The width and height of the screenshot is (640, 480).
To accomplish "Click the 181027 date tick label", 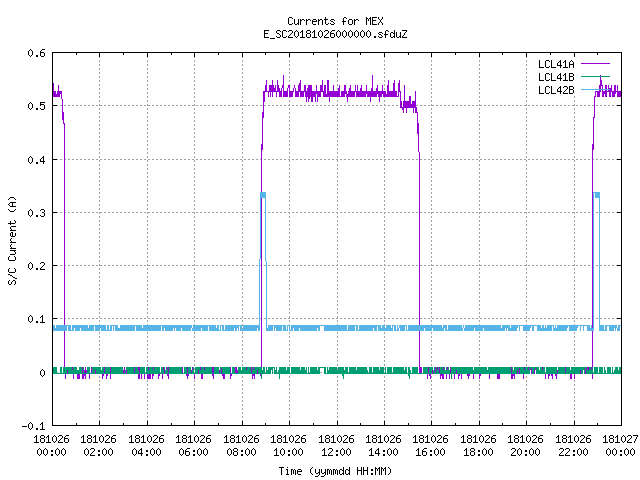I will (620, 439).
